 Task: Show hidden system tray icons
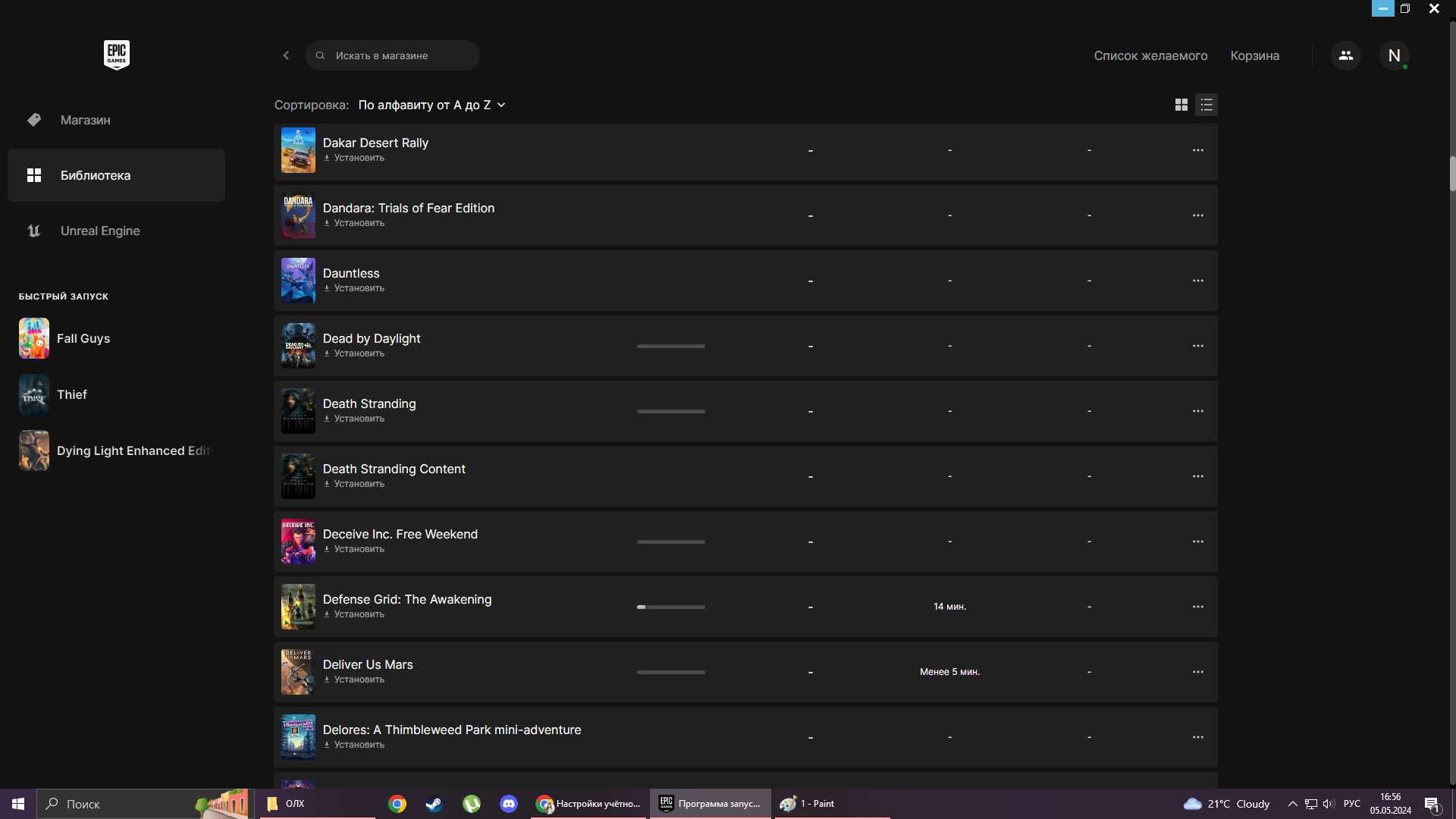(1292, 804)
